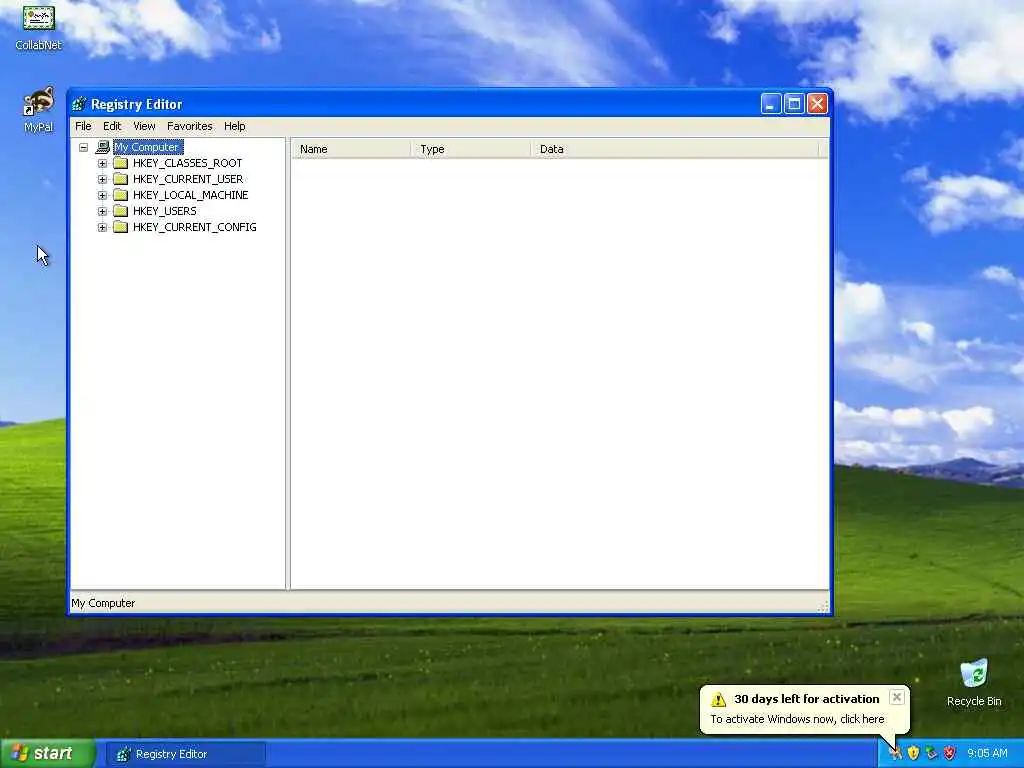
Task: Click the HKEY_CLASSES_ROOT folder icon
Action: click(120, 163)
